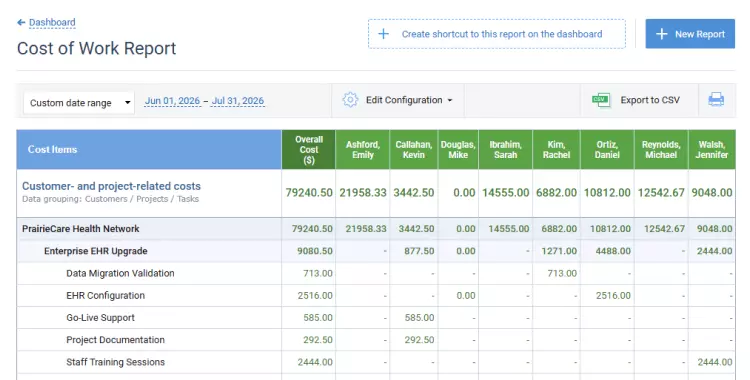Print the report using printer icon
750x380 pixels.
pyautogui.click(x=716, y=100)
